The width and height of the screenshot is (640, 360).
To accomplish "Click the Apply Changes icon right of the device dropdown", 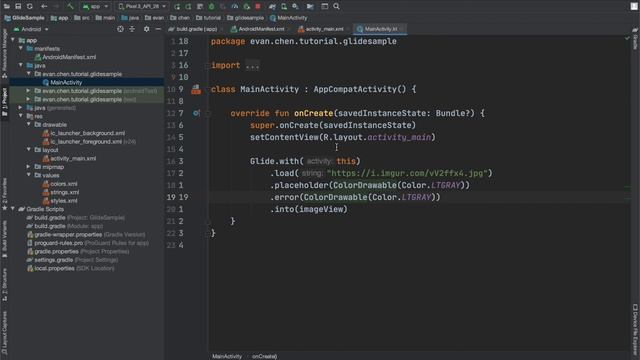I will point(177,7).
